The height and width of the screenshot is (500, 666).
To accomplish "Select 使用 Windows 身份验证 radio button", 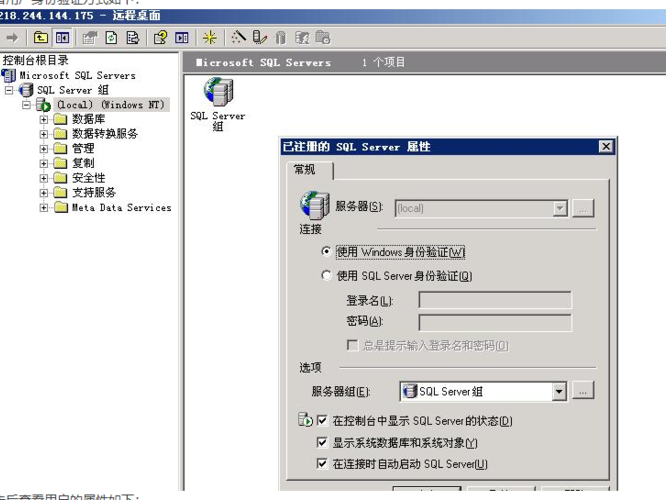I will [x=326, y=251].
